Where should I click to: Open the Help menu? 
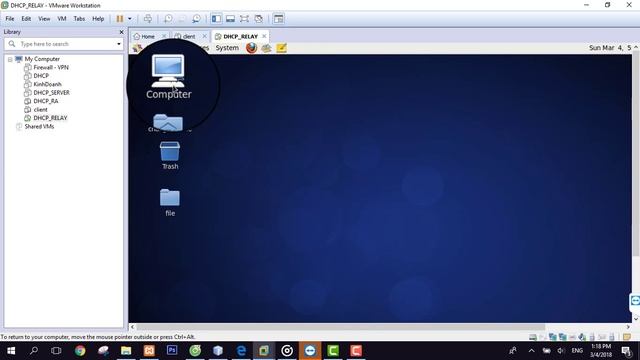tap(98, 19)
